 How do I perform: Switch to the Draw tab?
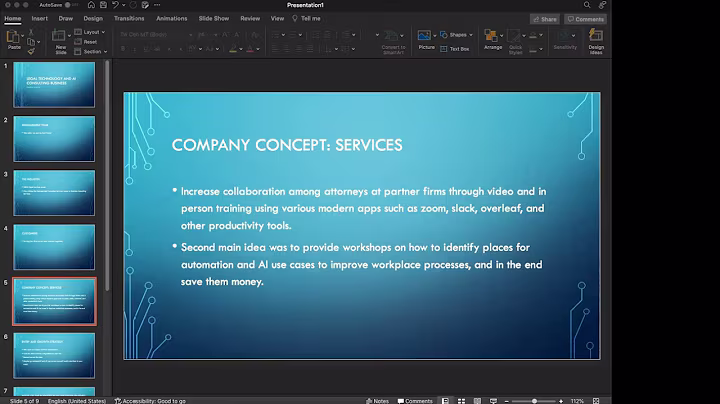click(66, 18)
